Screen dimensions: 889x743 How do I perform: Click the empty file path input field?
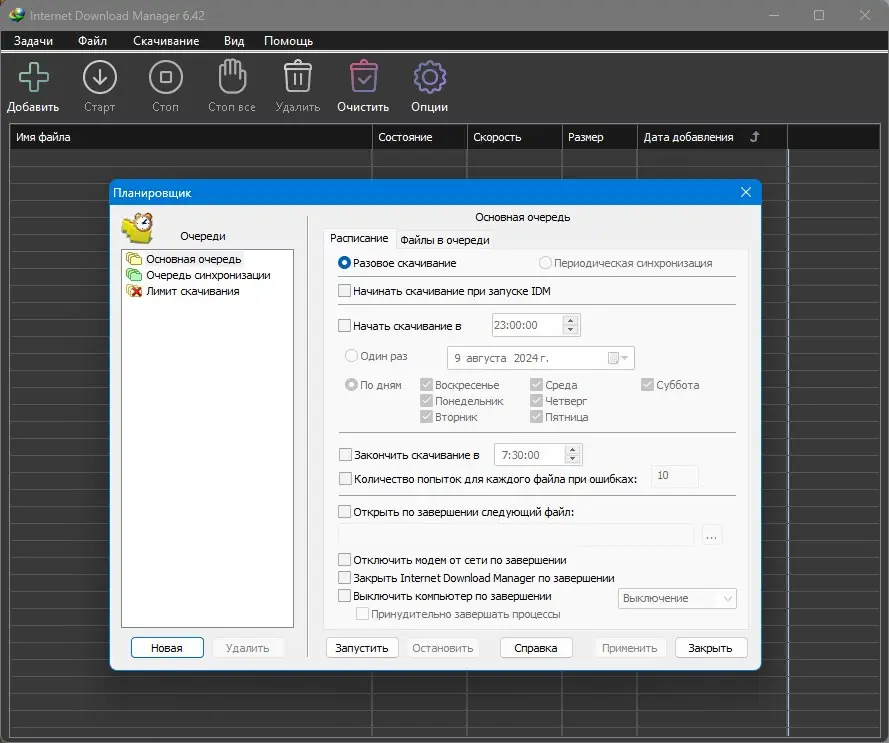click(x=516, y=535)
